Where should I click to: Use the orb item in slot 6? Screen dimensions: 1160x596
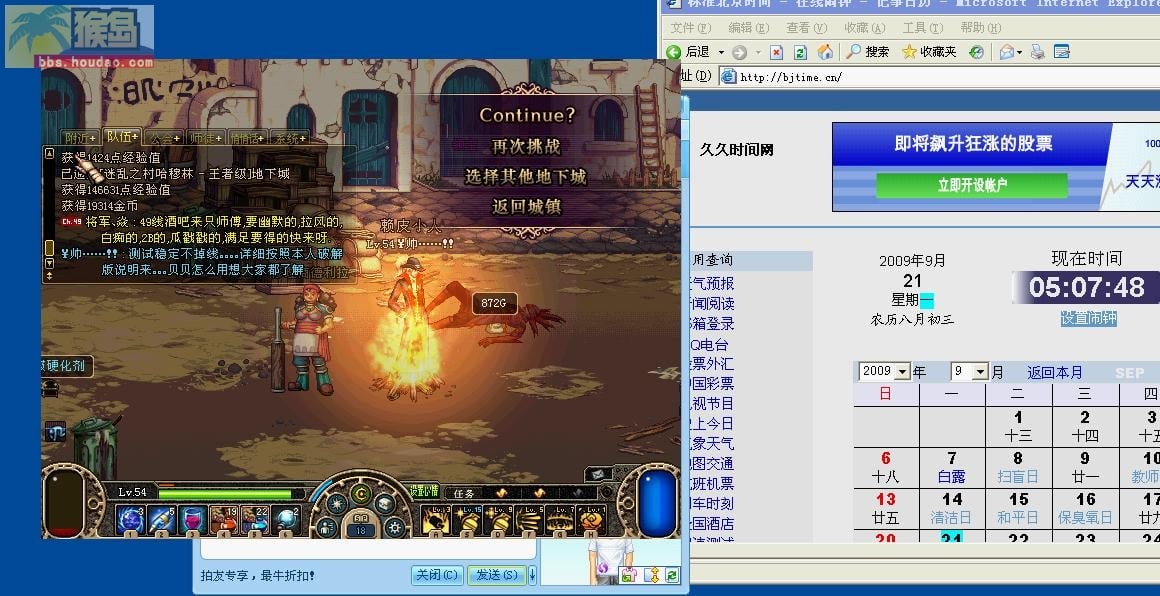[x=286, y=518]
